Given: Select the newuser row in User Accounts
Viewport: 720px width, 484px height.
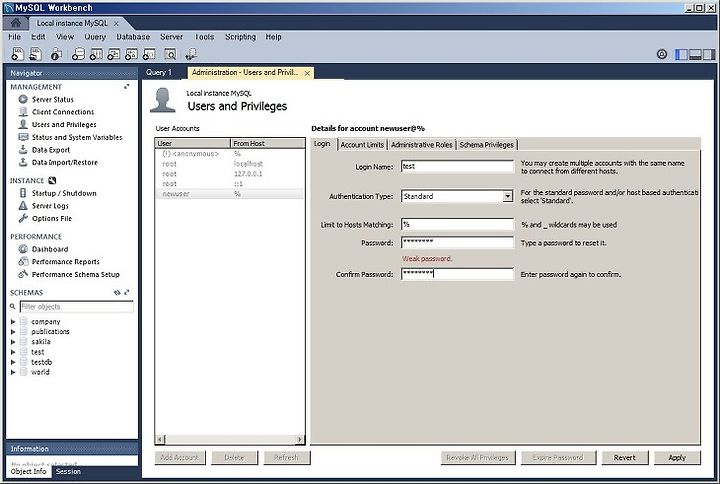Looking at the screenshot, I should 229,194.
